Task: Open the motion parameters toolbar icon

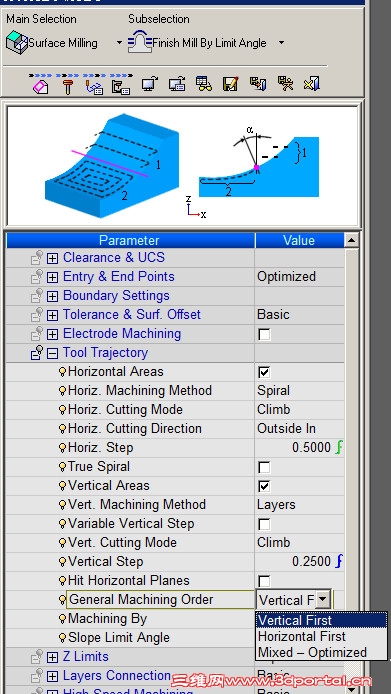Action: (93, 86)
